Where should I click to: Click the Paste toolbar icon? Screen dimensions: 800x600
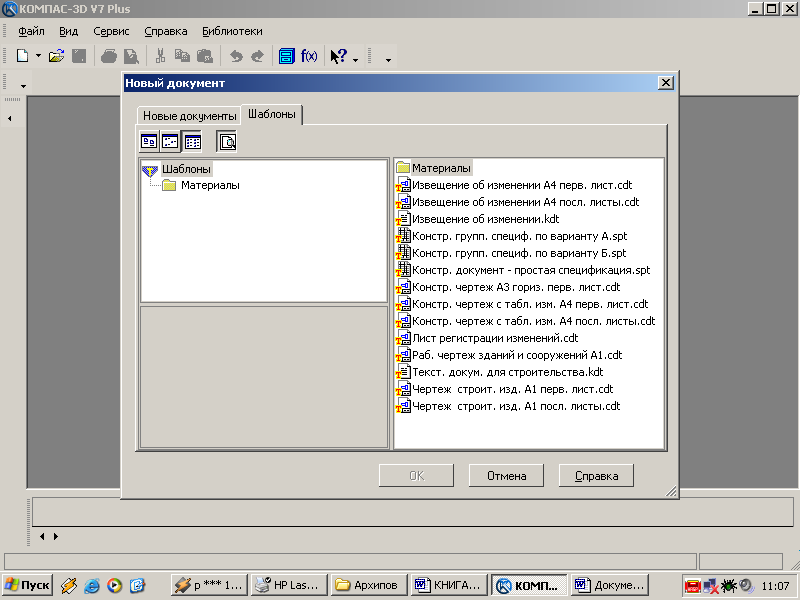[205, 56]
